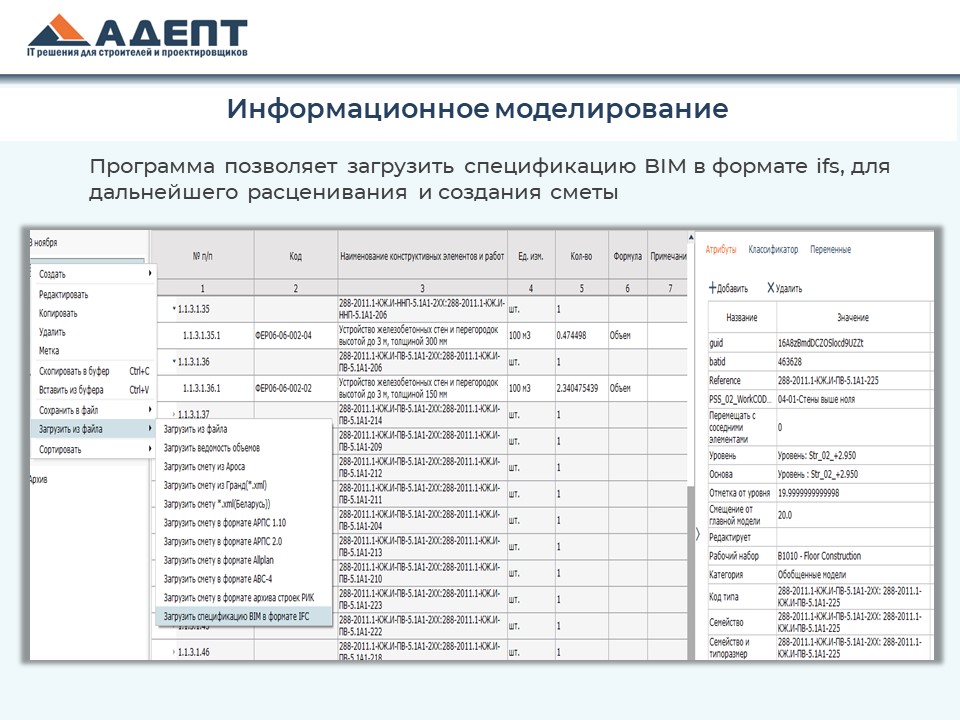Image resolution: width=960 pixels, height=720 pixels.
Task: Select Загрузить смету из Гранд(*.xml)
Action: click(215, 485)
